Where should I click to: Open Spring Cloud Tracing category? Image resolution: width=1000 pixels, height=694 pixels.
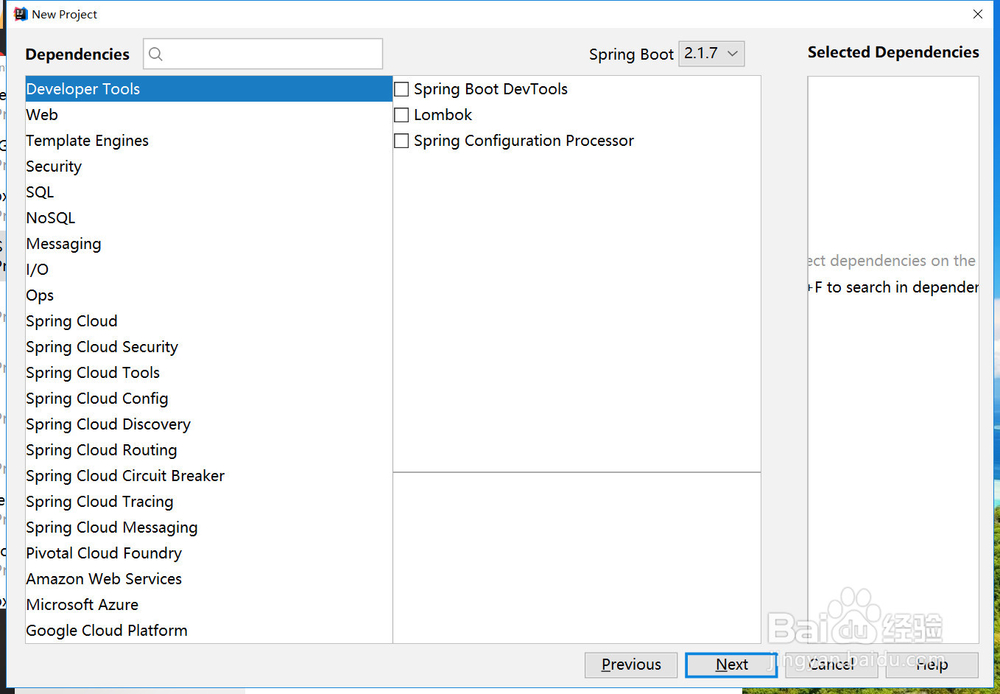click(x=209, y=501)
